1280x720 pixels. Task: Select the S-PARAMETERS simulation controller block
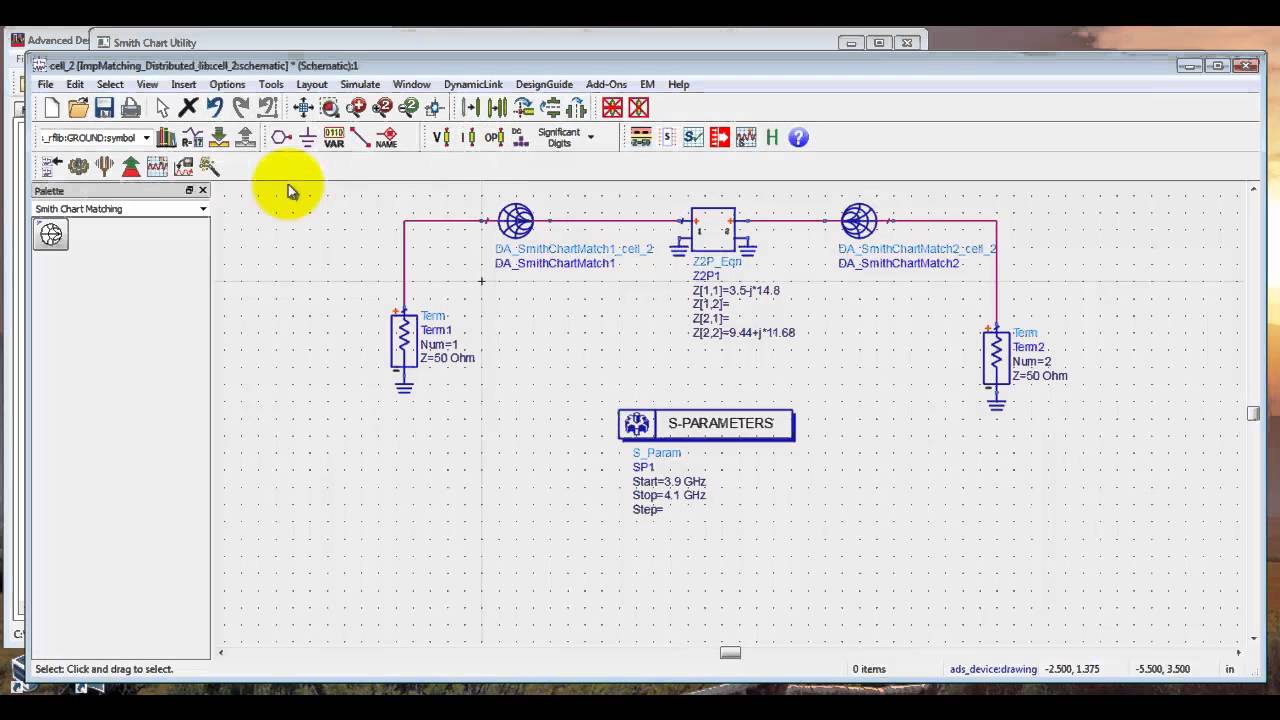coord(706,424)
